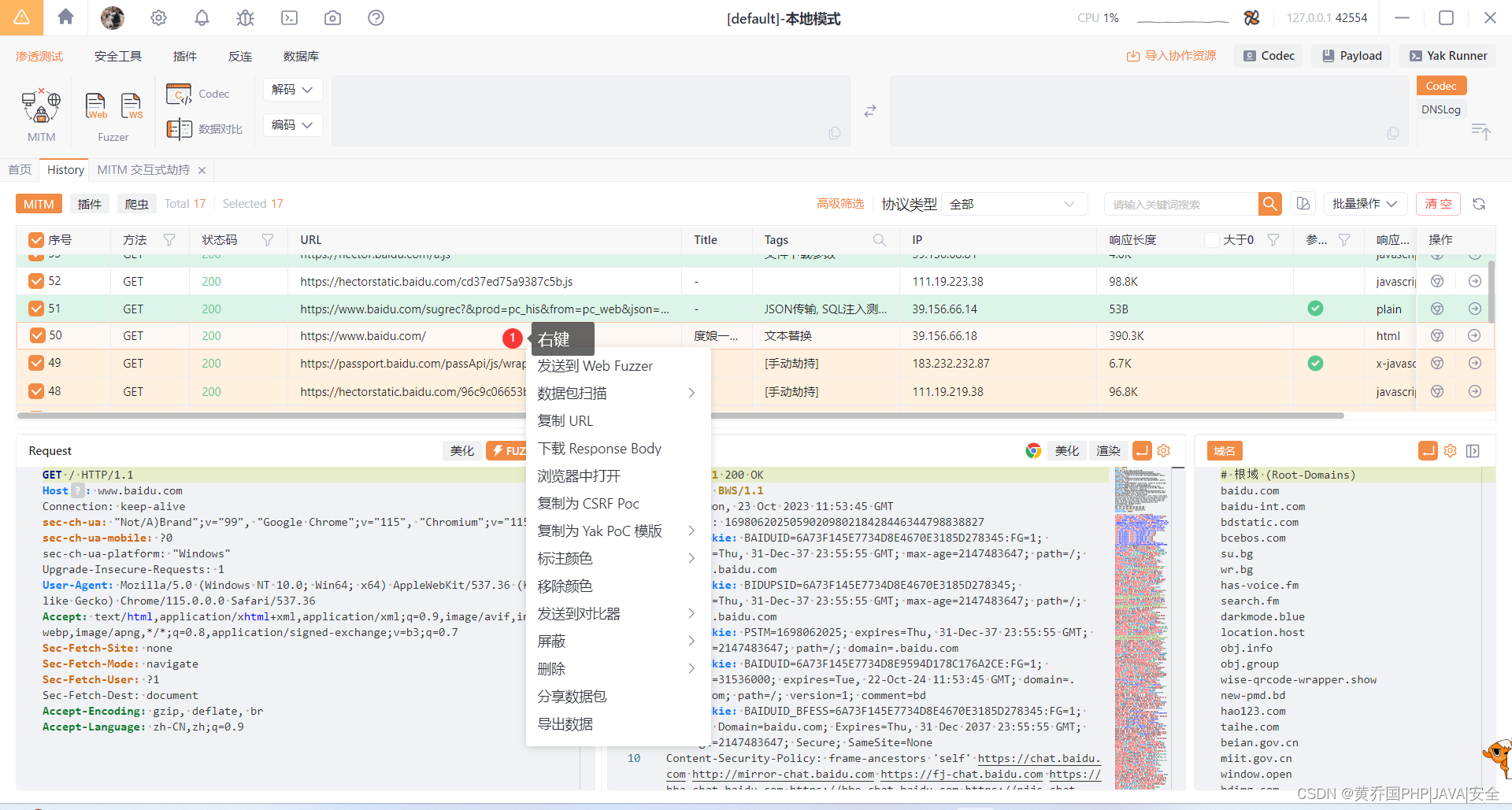Click horizontal table scrollbar

point(681,416)
